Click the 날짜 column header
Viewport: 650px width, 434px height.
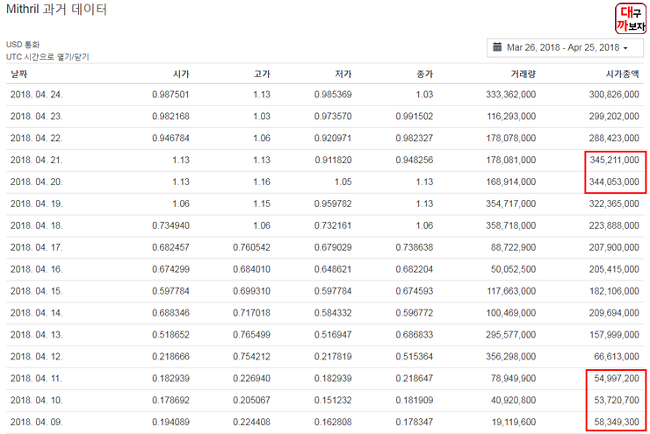(x=19, y=74)
